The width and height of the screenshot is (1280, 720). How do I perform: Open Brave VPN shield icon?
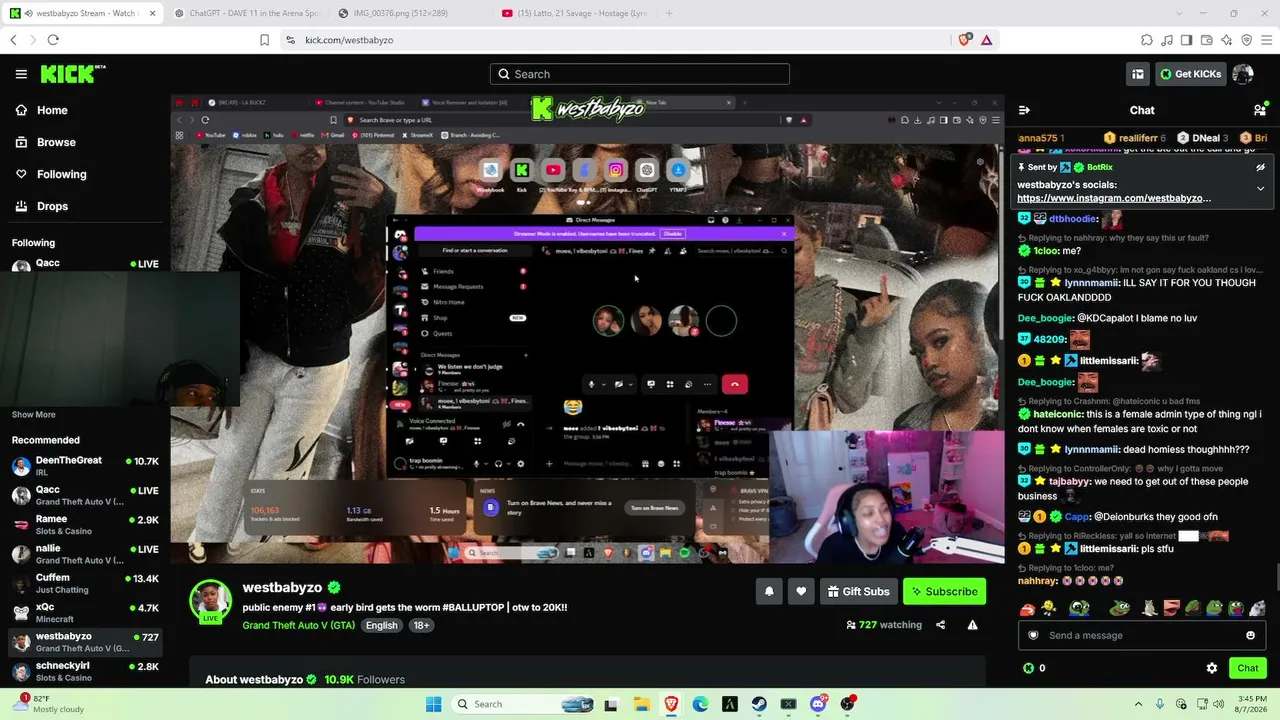1247,40
